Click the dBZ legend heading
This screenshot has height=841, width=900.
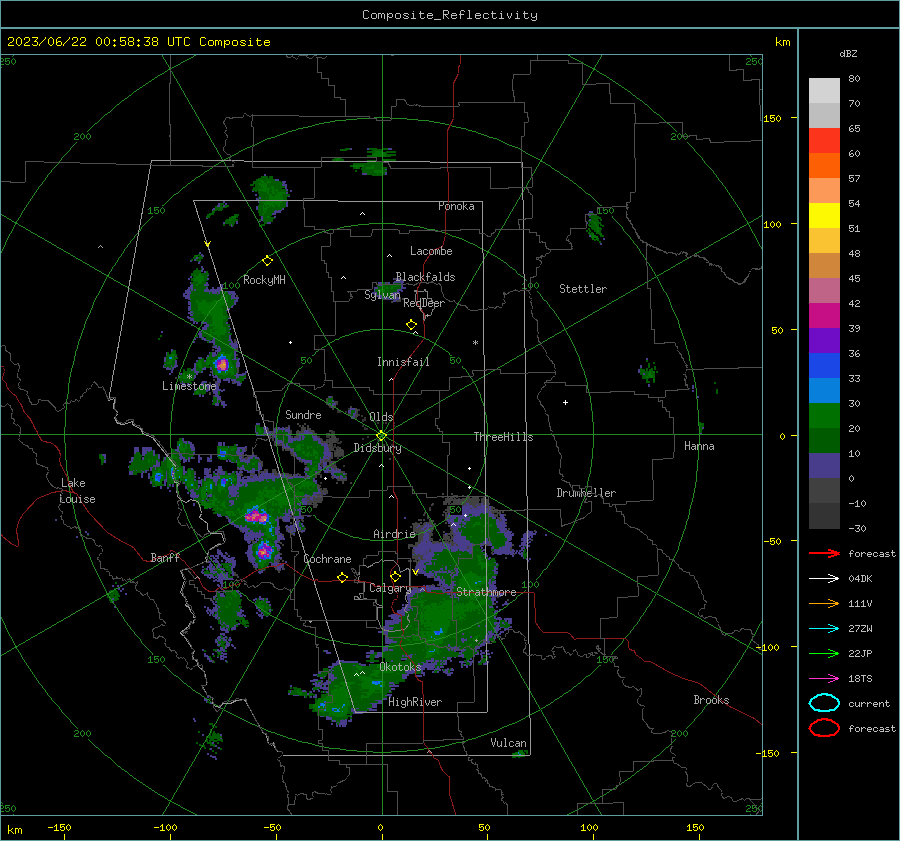[848, 53]
